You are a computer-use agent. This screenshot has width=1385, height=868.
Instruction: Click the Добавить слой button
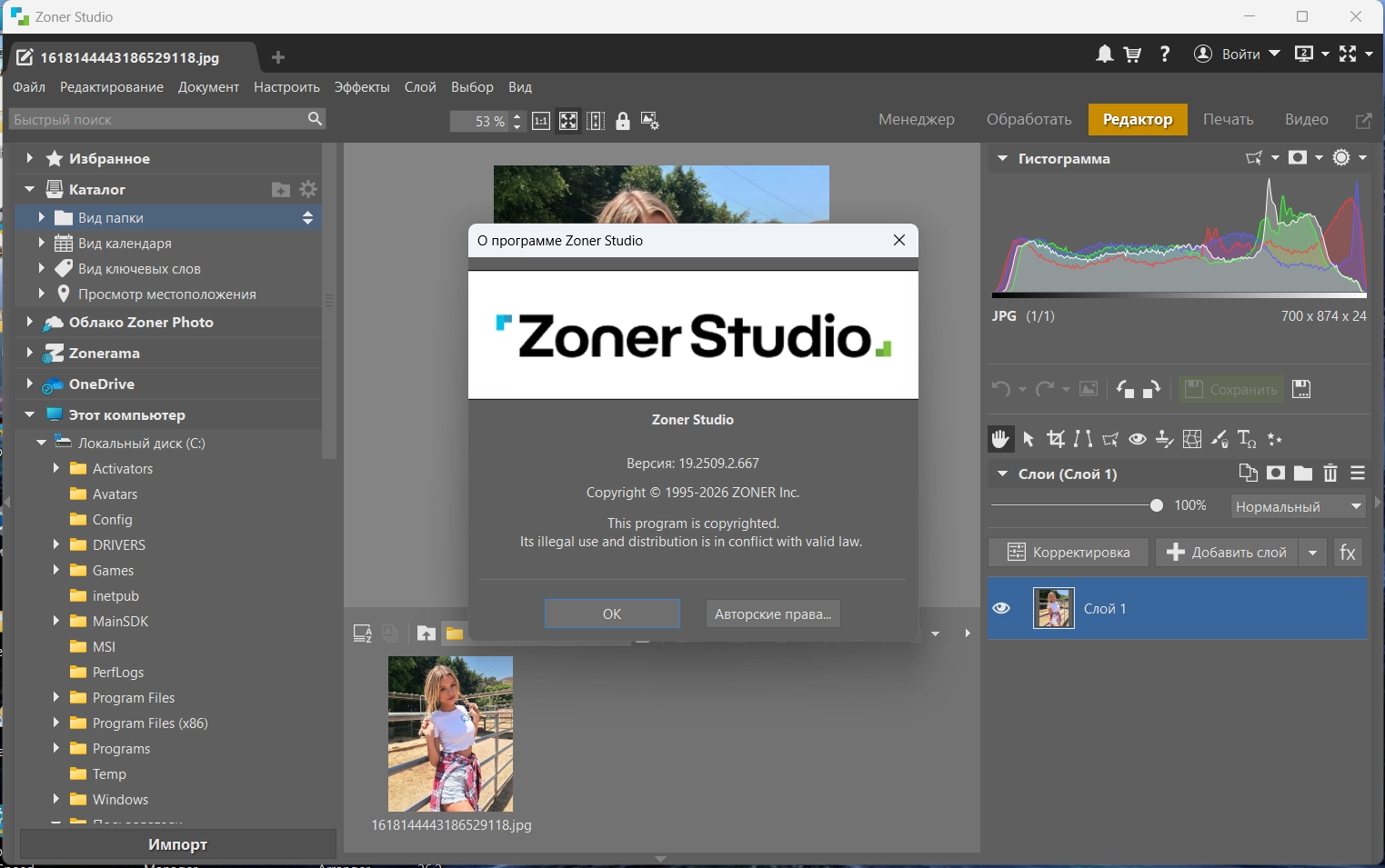[x=1228, y=553]
